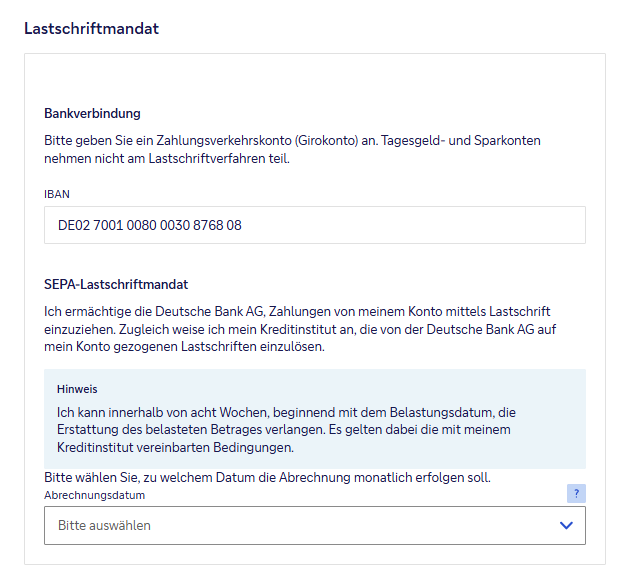Click the SEPA-Lastschriftmandat section heading
Viewport: 623px width, 578px height.
click(x=116, y=285)
